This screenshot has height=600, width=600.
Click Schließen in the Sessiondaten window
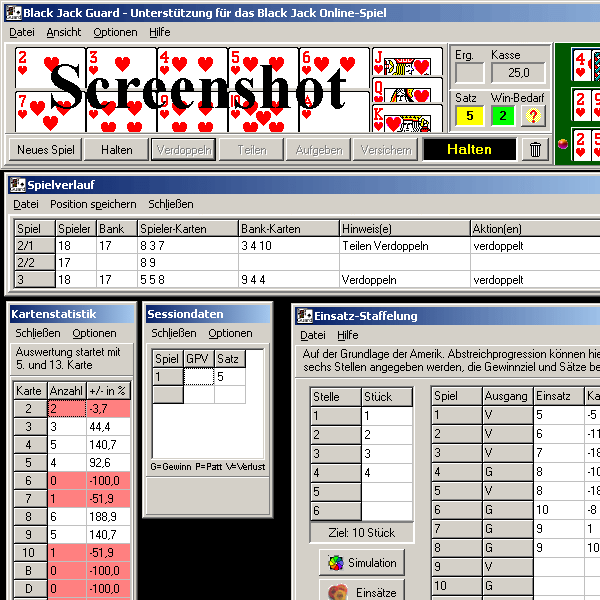pos(174,333)
